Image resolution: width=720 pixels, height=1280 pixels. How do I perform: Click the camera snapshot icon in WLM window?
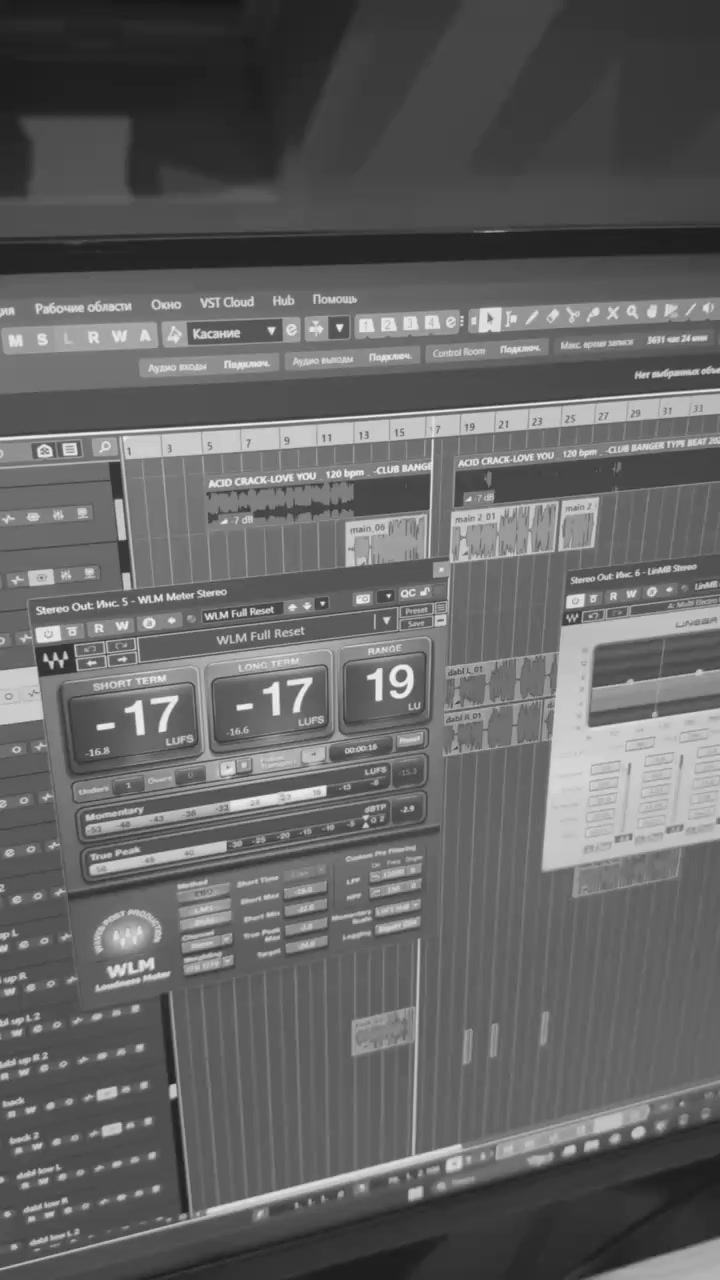click(x=364, y=599)
